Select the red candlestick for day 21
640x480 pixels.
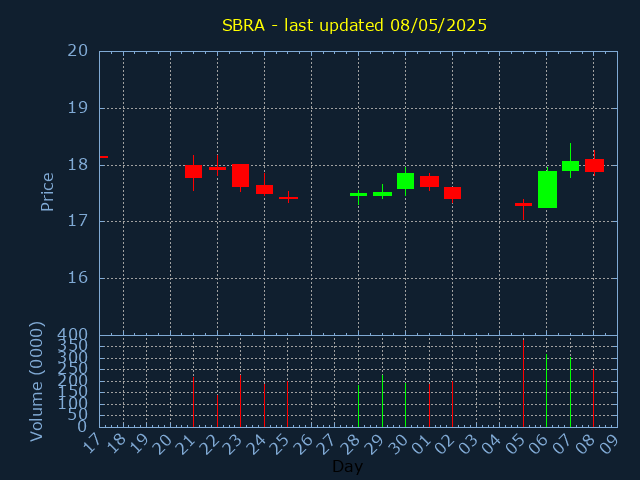point(193,171)
